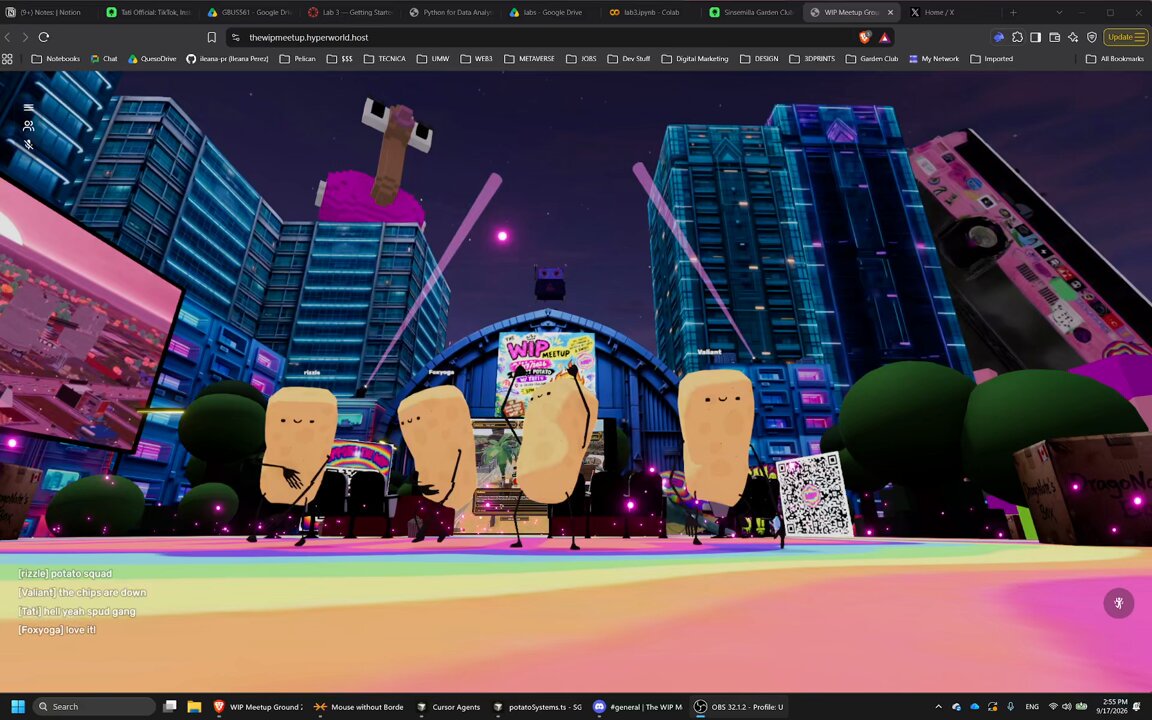1152x720 pixels.
Task: Switch to OBS 32.1.2 in the taskbar
Action: point(740,707)
